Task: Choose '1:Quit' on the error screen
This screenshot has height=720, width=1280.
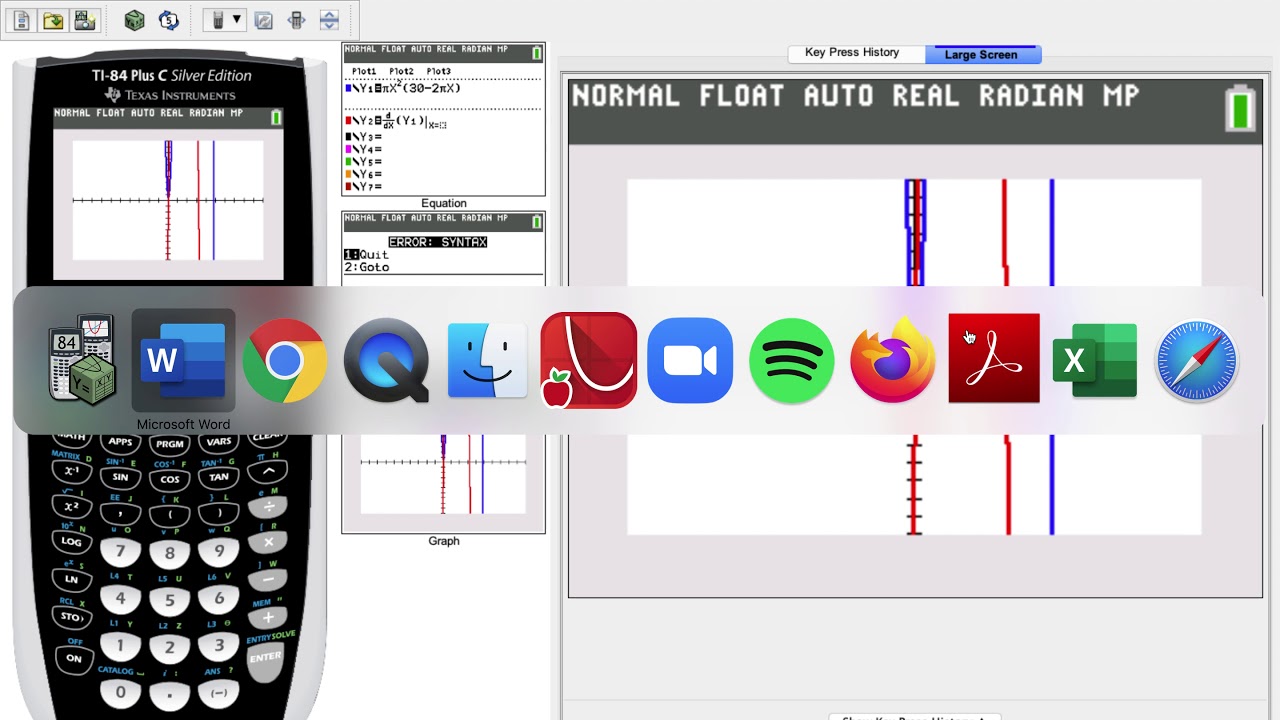Action: point(367,255)
